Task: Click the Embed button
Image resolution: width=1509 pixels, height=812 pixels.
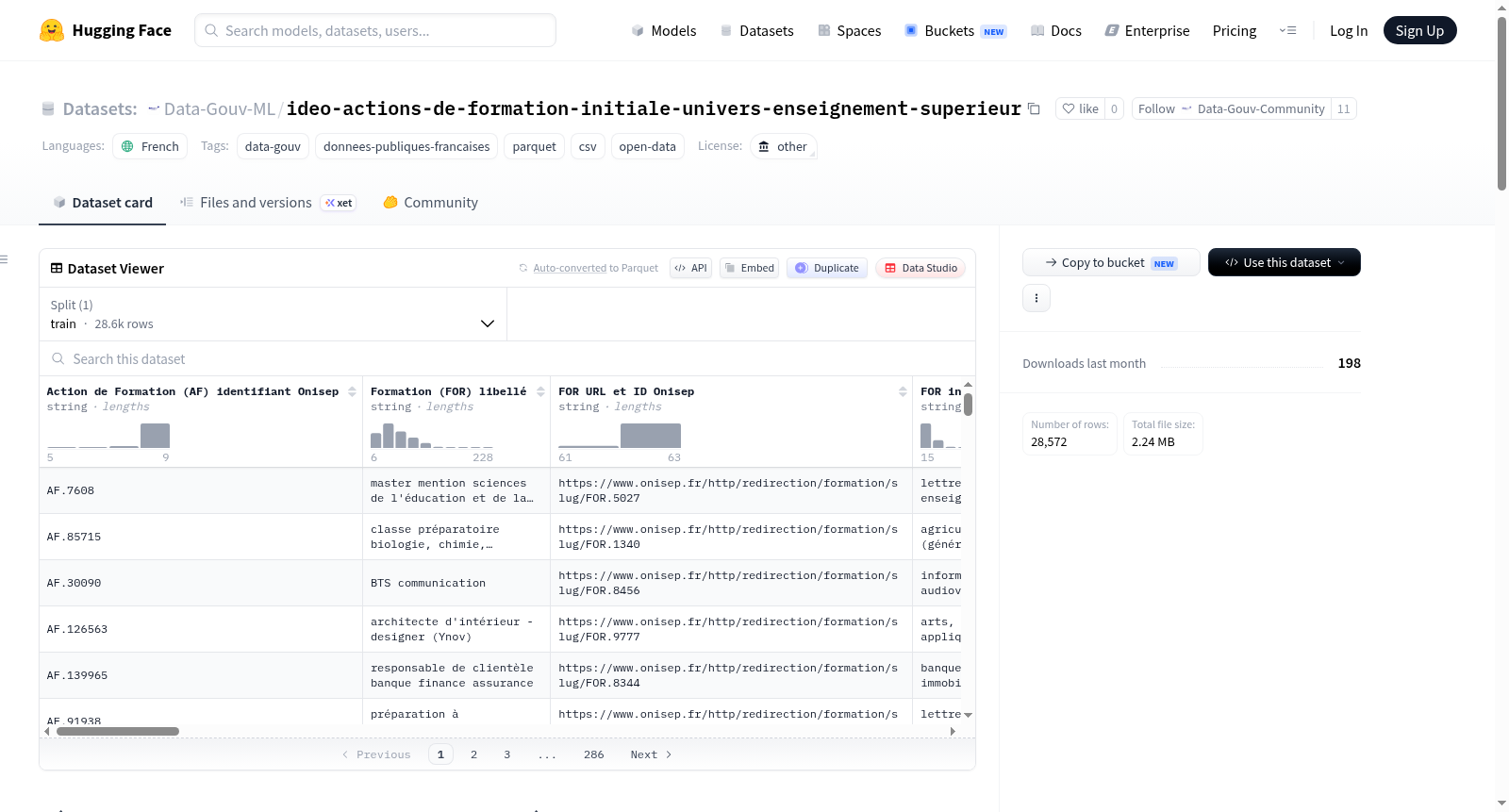Action: coord(750,268)
